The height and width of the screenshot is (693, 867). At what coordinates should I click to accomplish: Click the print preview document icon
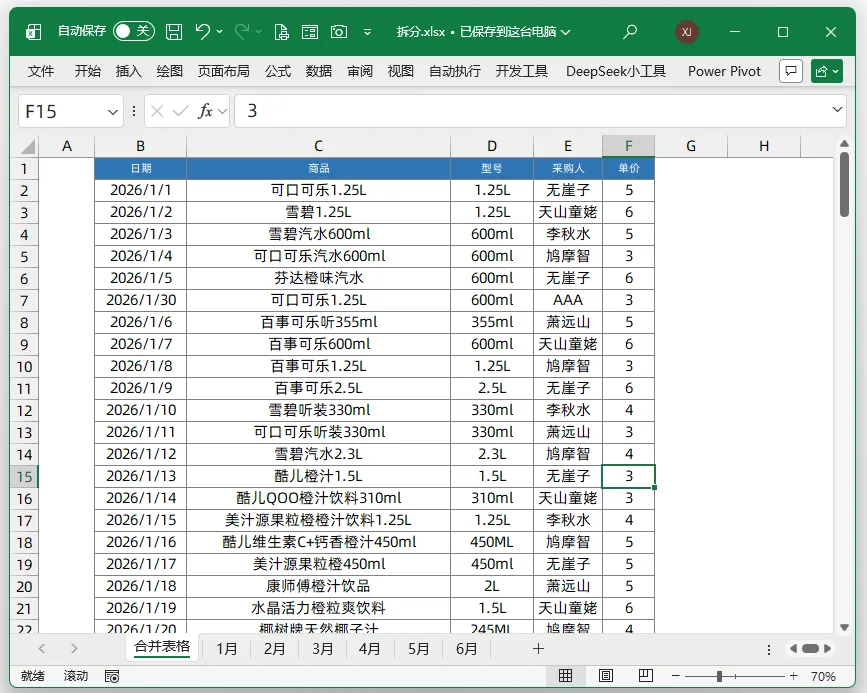281,32
